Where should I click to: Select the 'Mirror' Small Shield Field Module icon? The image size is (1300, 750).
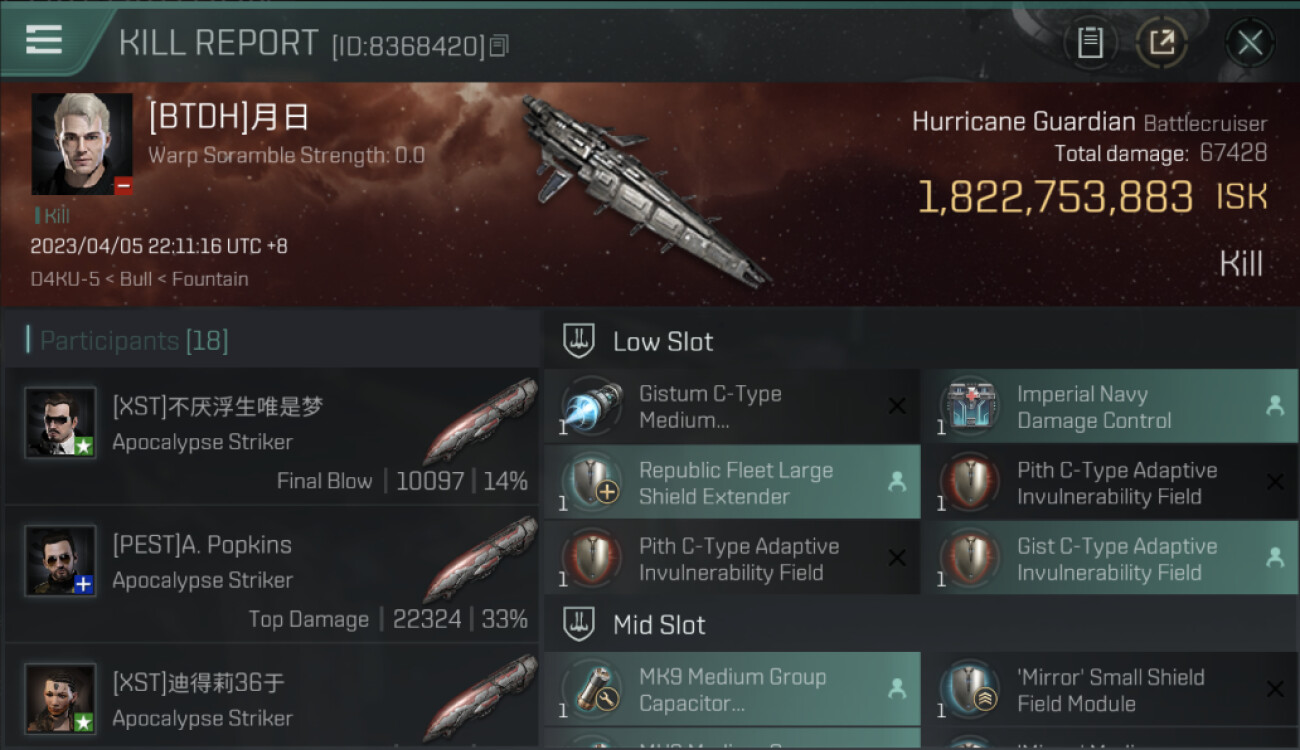[970, 689]
